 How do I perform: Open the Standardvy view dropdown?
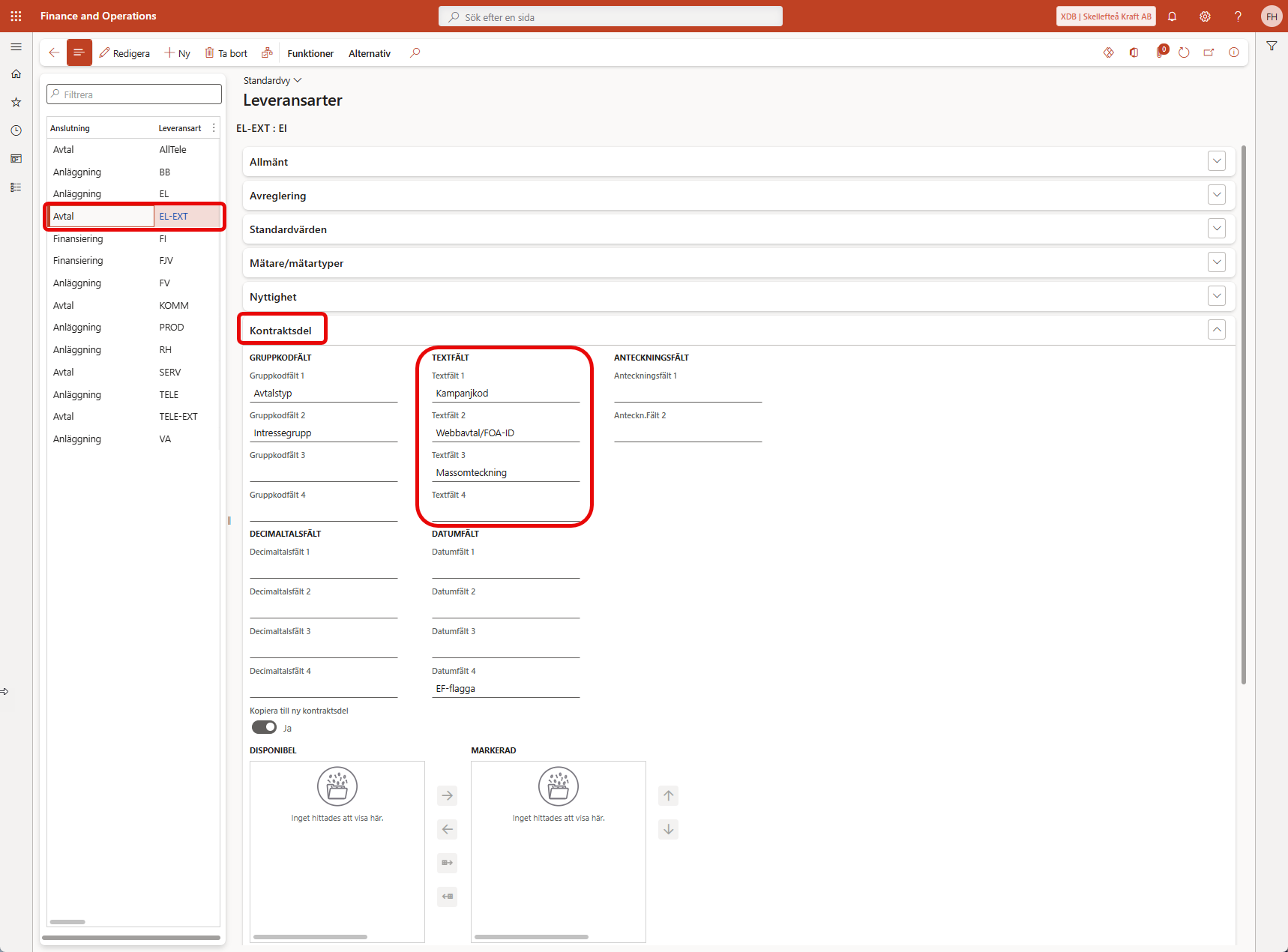[x=272, y=80]
